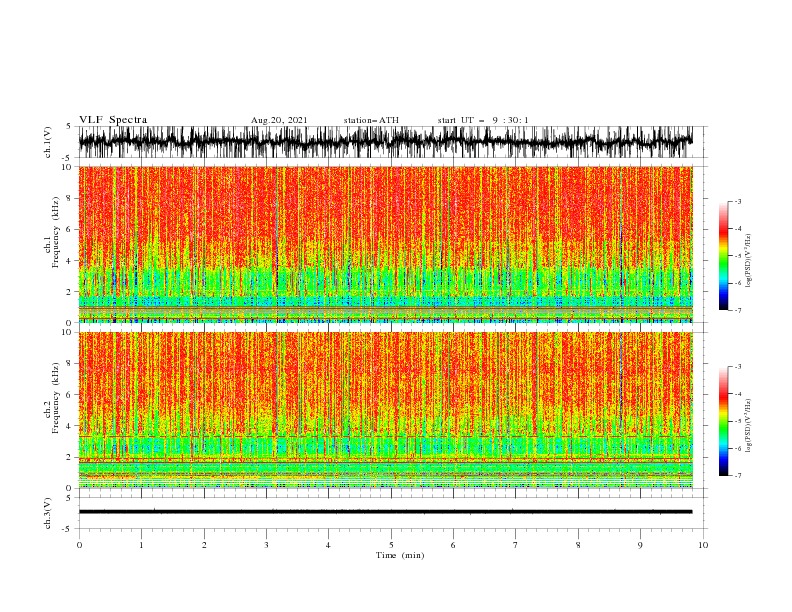
Task: Select the date text "Aug.20, 2021"
Action: pyautogui.click(x=279, y=120)
